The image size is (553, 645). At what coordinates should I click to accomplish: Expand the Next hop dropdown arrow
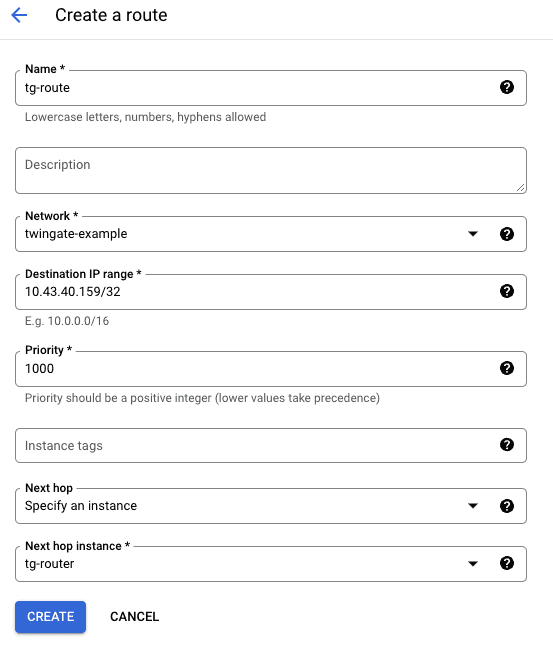click(x=473, y=506)
